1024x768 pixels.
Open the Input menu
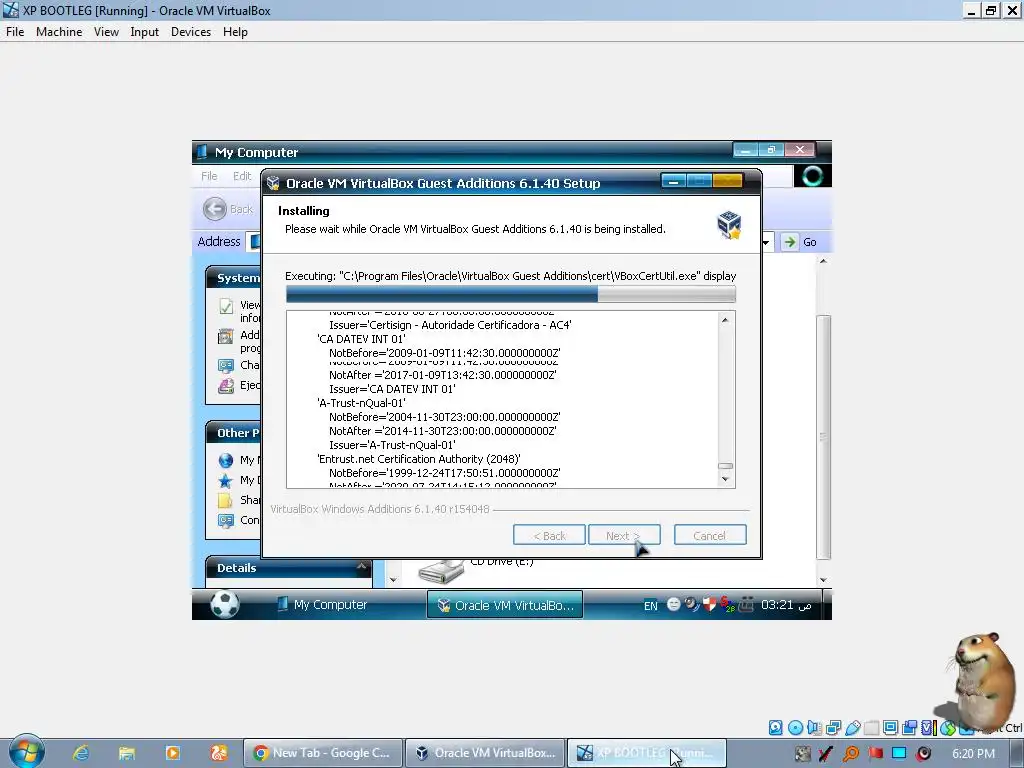144,32
